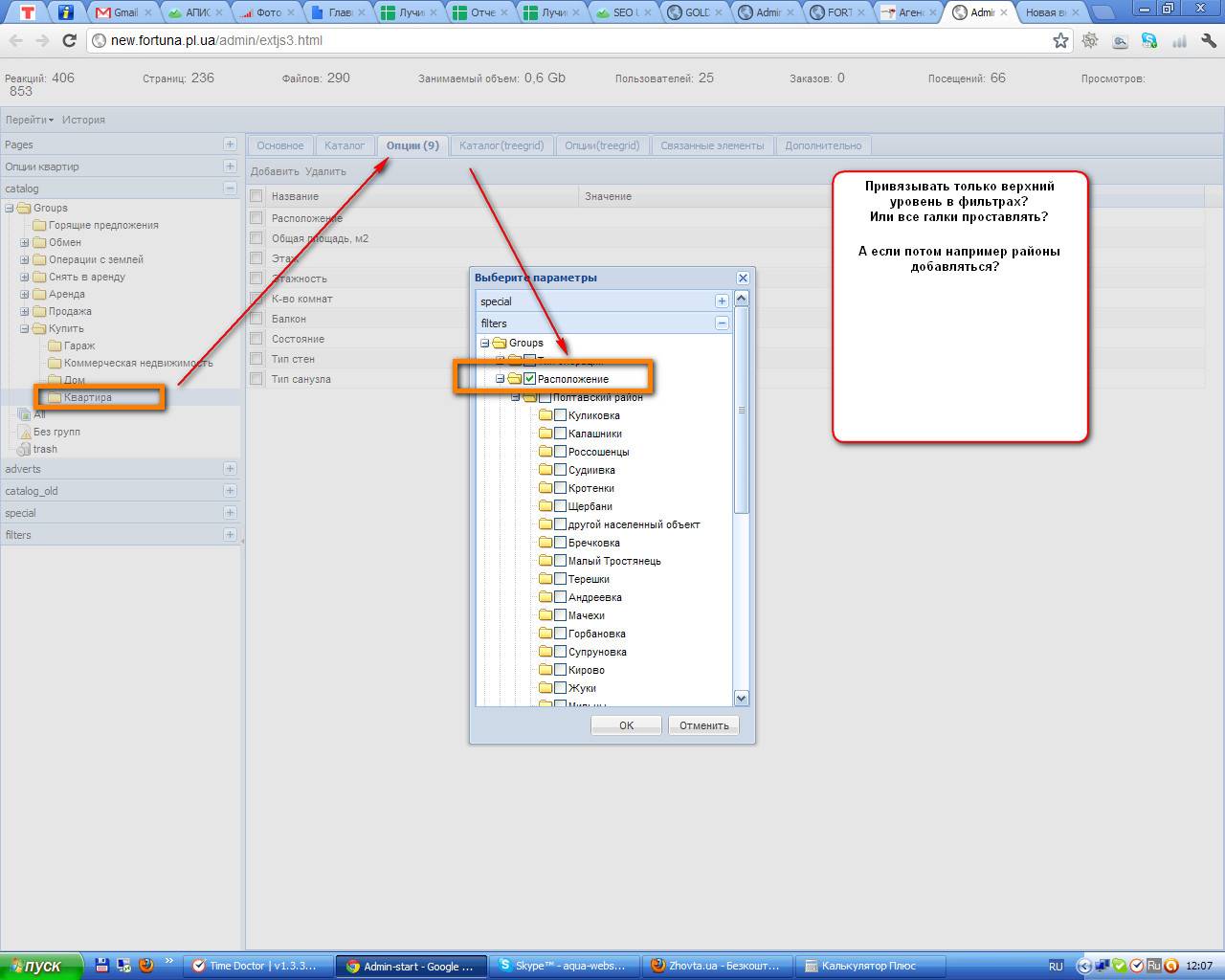Tick the checkbox for Балкон row
This screenshot has width=1225, height=980.
click(x=256, y=319)
